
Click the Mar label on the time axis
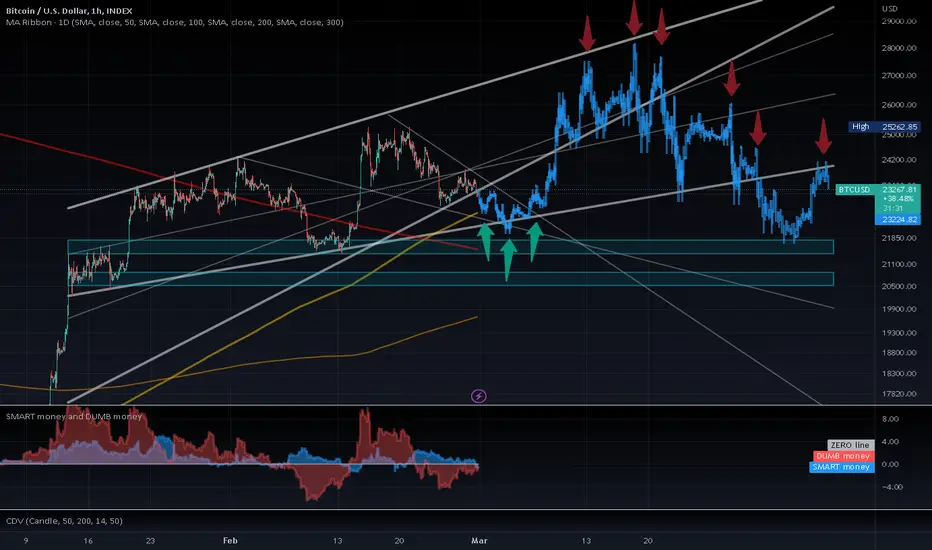479,540
